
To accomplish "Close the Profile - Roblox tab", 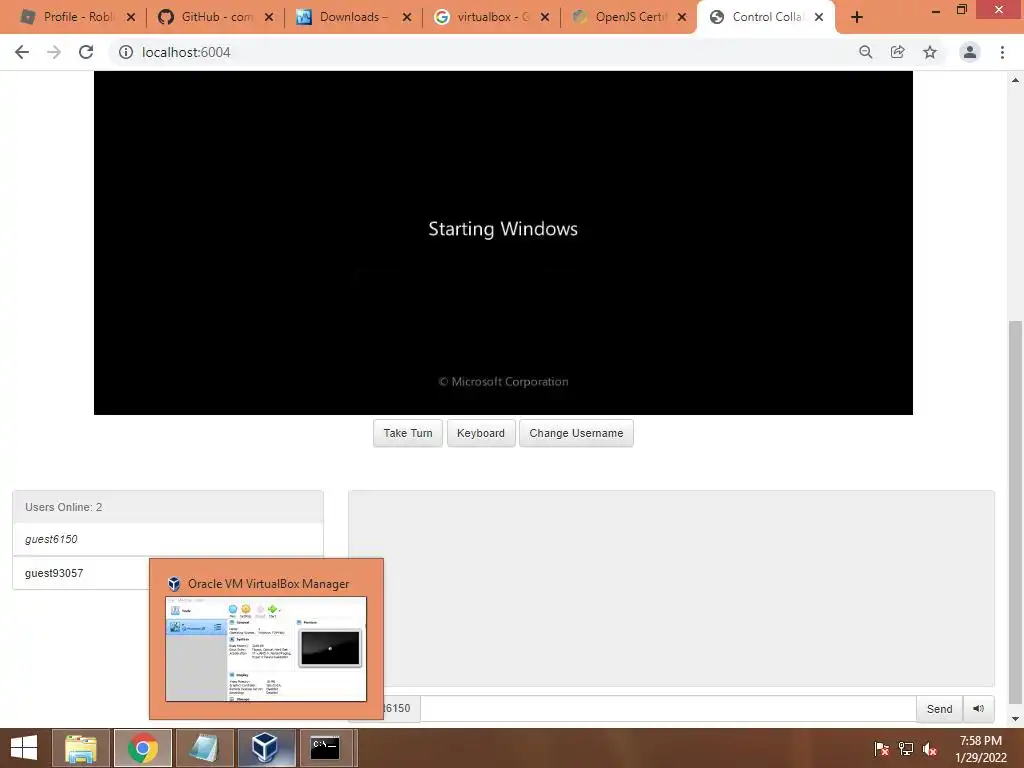I will (131, 18).
